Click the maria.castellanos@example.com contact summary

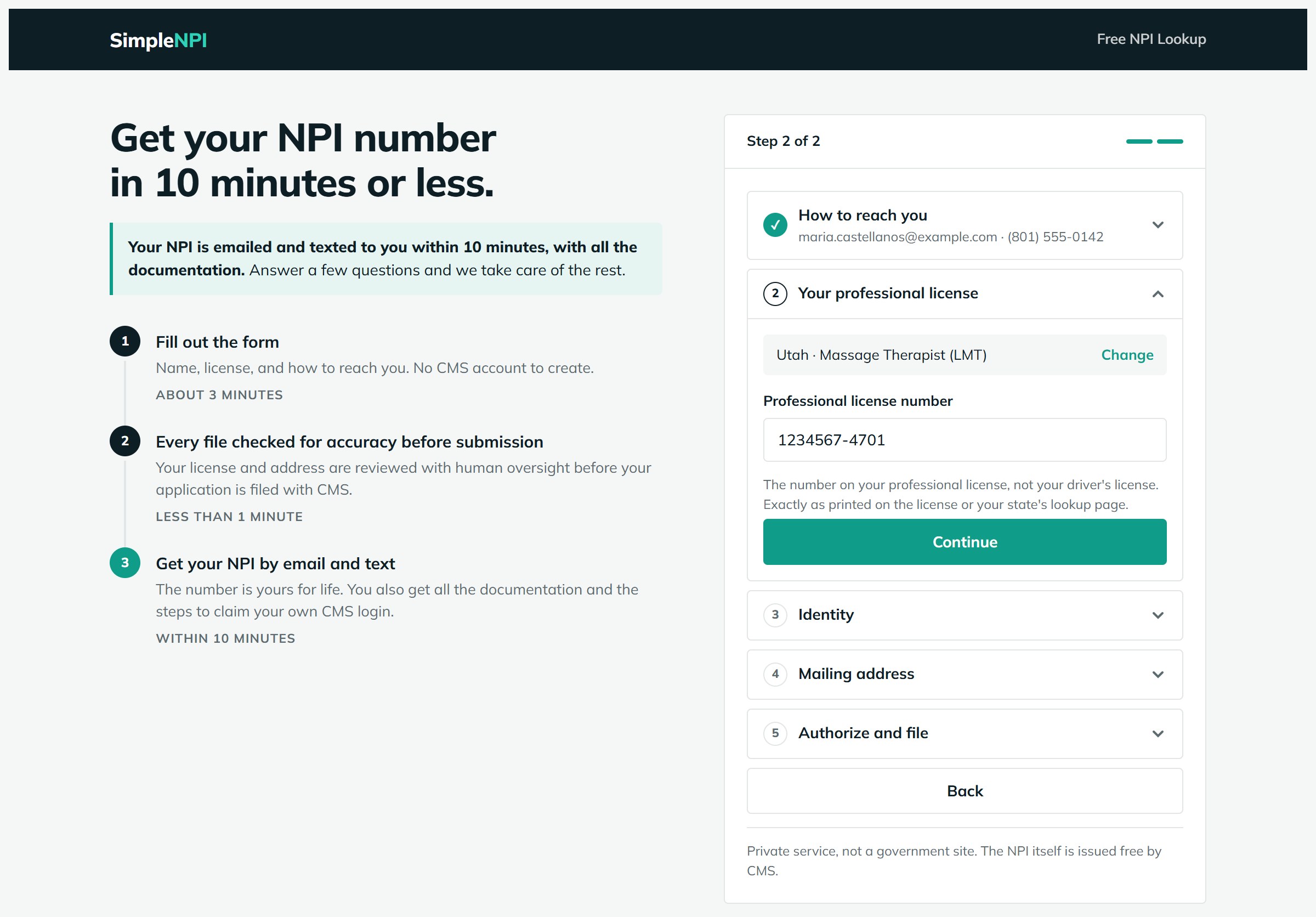point(950,237)
